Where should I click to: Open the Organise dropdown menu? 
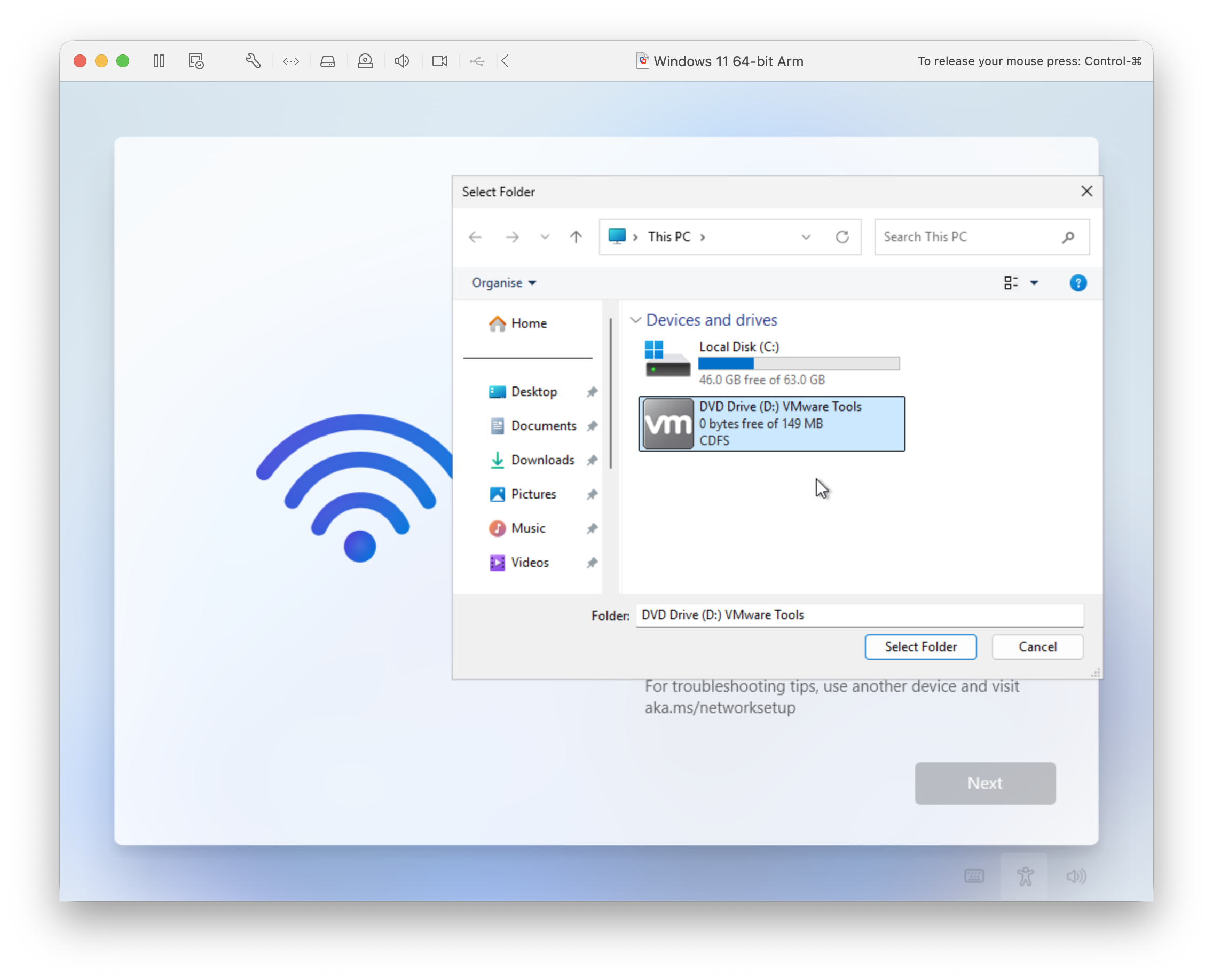(503, 283)
